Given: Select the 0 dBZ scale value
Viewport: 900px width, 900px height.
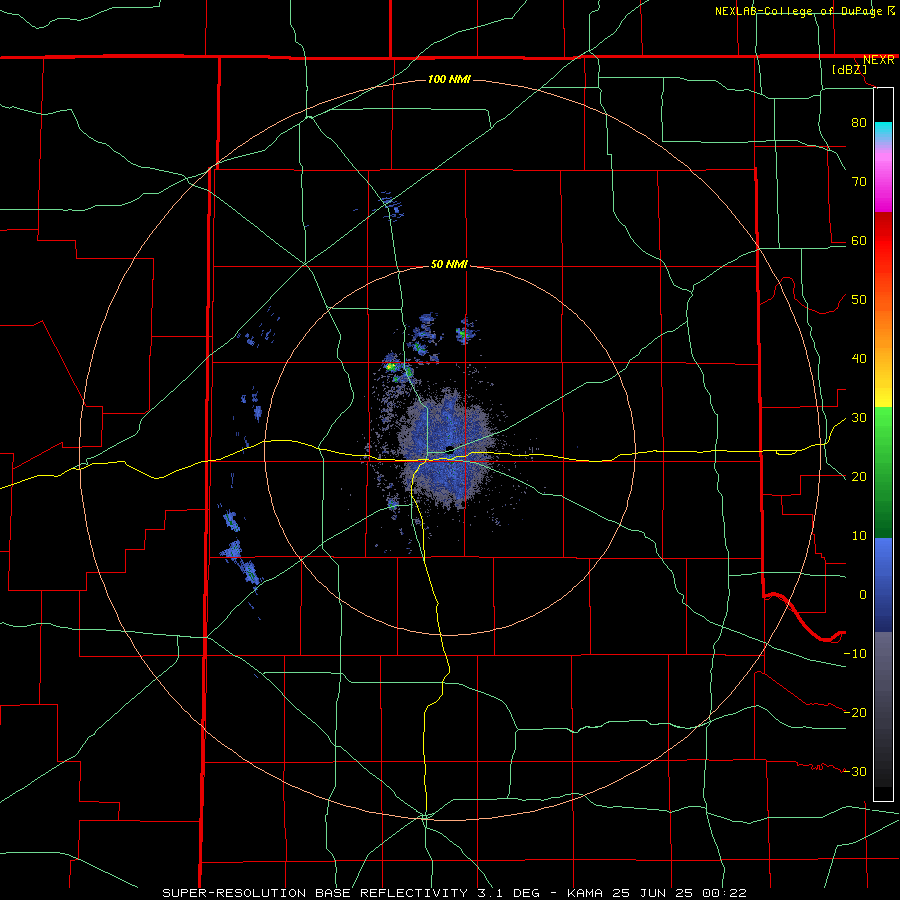Looking at the screenshot, I should (x=863, y=595).
